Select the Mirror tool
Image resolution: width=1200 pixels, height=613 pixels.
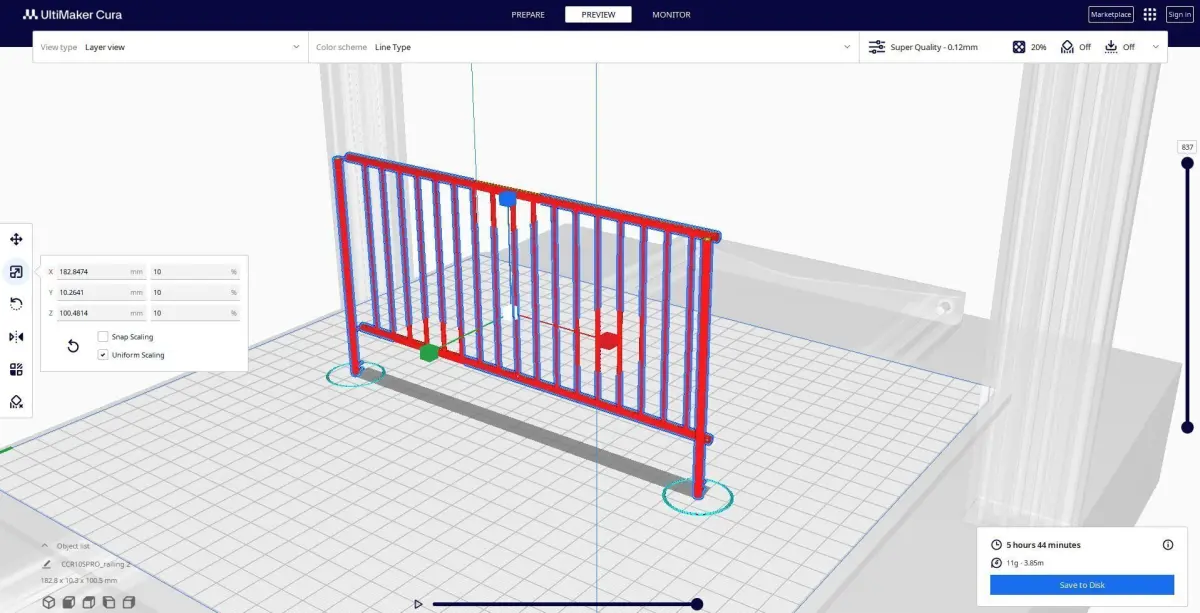point(16,337)
